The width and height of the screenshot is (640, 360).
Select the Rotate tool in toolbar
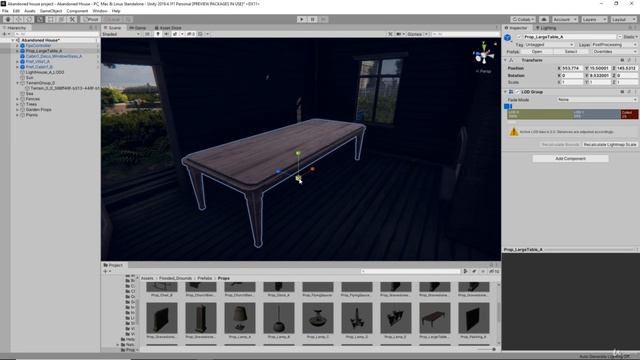point(29,19)
